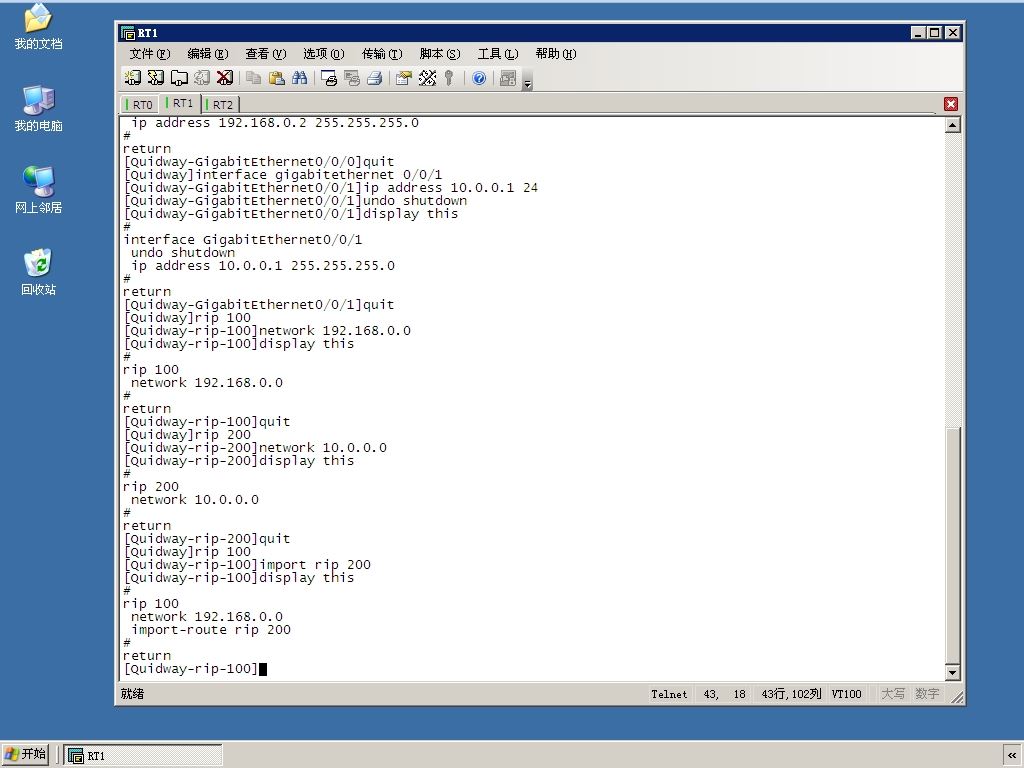Image resolution: width=1024 pixels, height=768 pixels.
Task: Expand the toolbar options arrow
Action: (528, 81)
